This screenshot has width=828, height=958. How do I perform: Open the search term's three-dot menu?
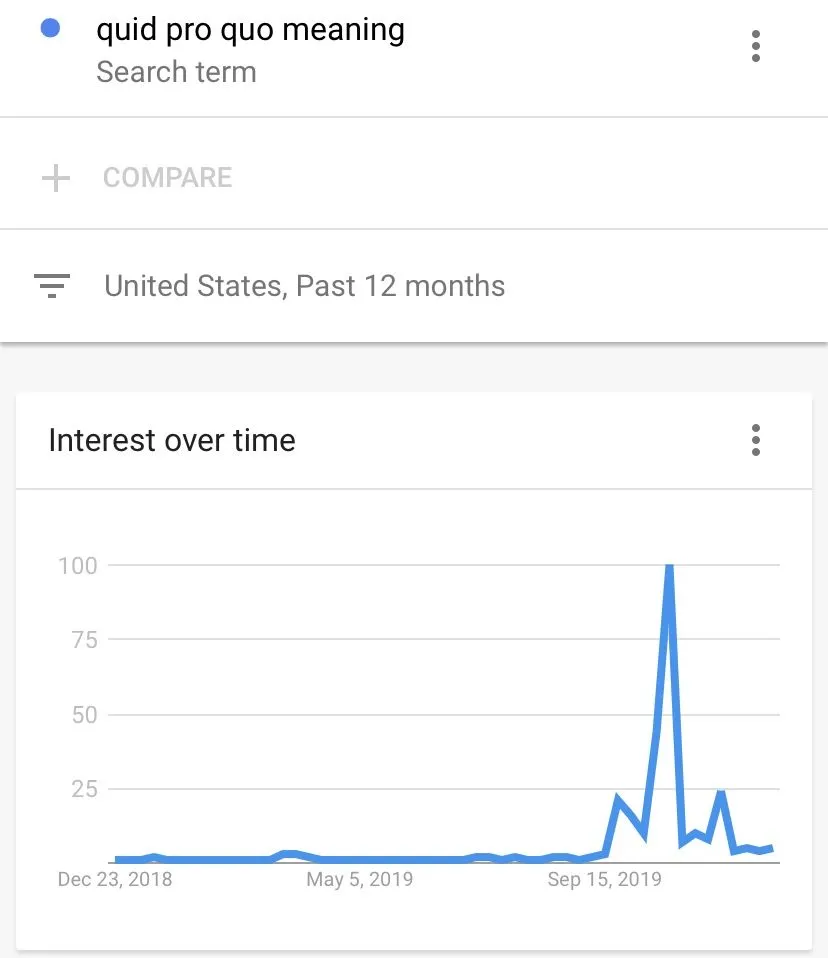pyautogui.click(x=755, y=46)
